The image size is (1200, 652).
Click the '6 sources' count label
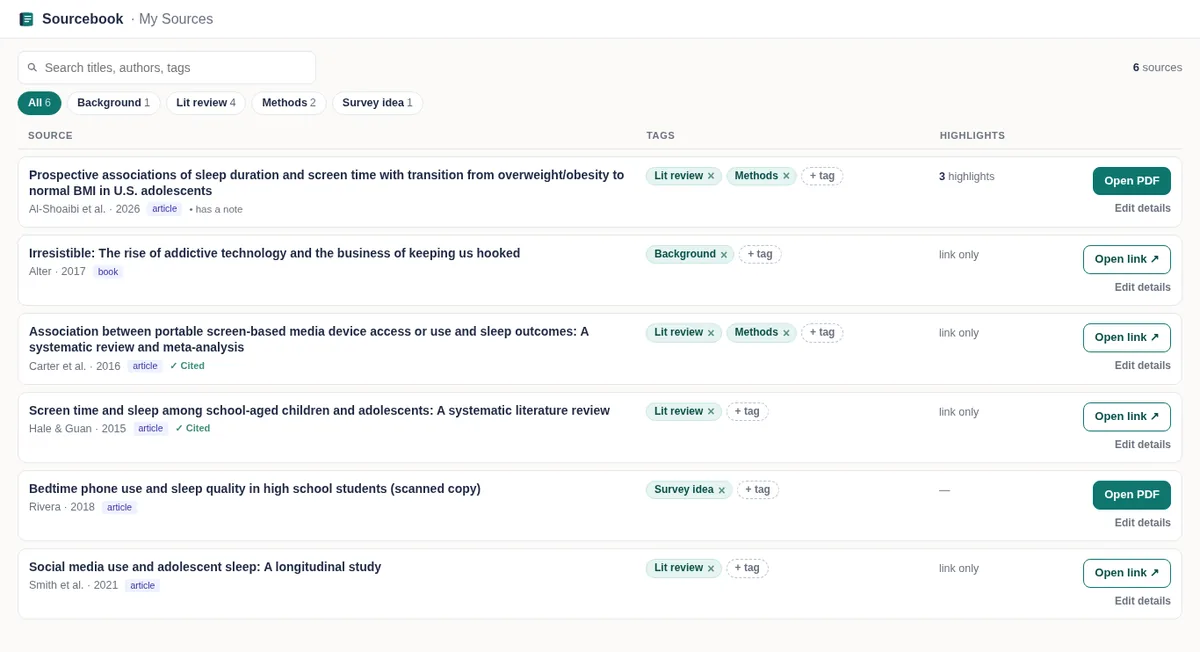(x=1157, y=67)
